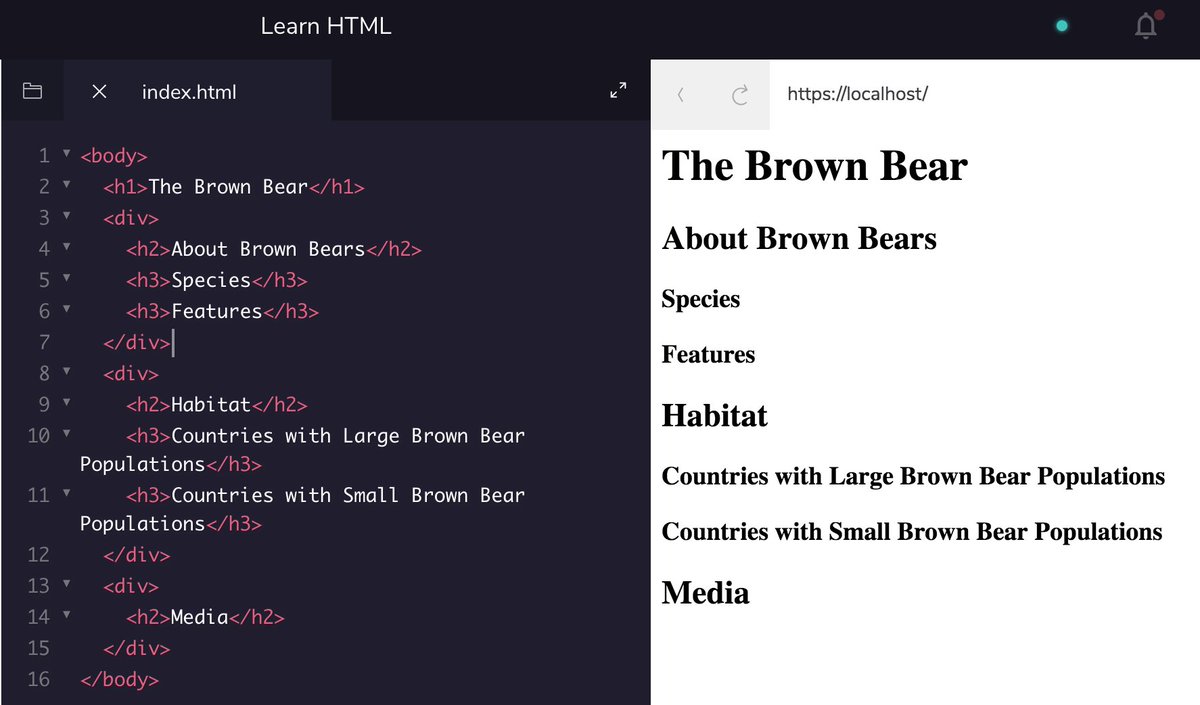Collapse the body element on line 1
This screenshot has height=705, width=1200.
click(x=66, y=155)
